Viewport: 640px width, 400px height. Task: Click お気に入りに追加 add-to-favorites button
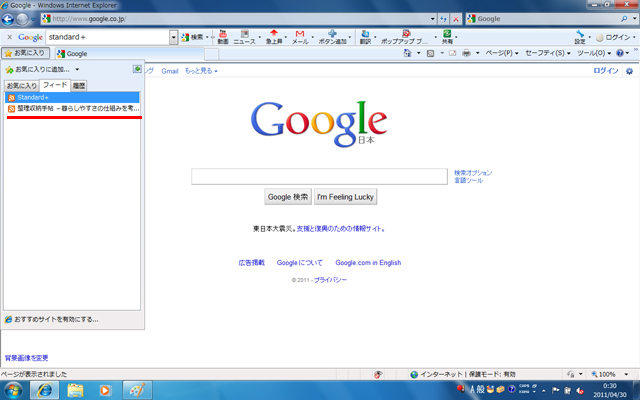38,69
